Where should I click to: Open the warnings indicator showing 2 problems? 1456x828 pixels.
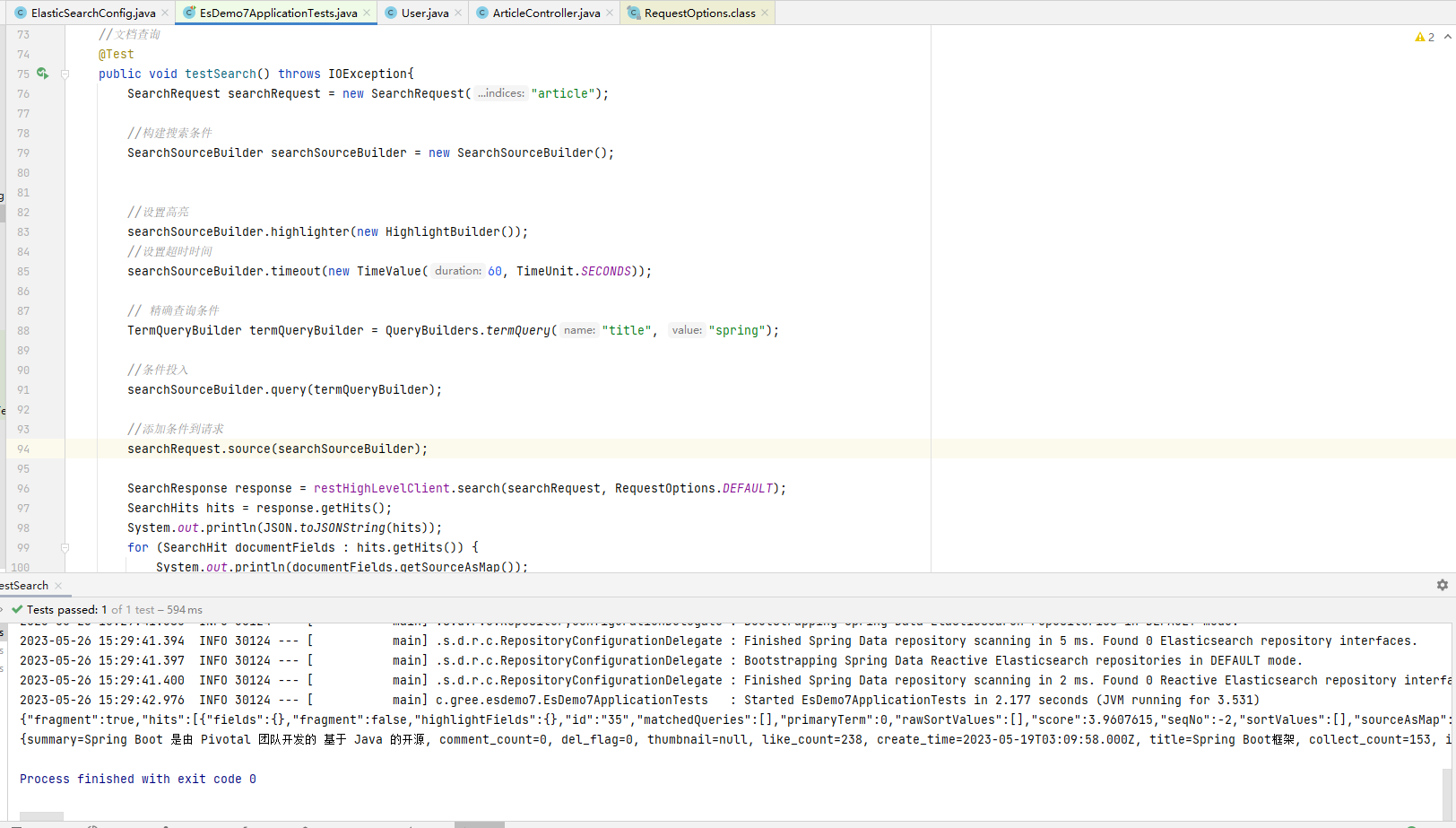[x=1425, y=37]
